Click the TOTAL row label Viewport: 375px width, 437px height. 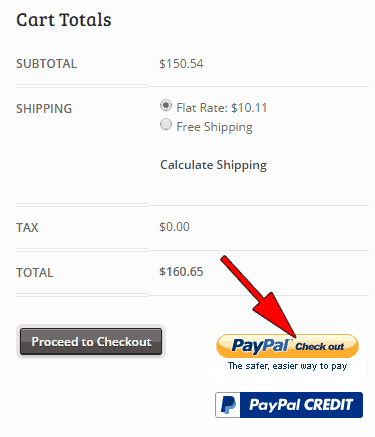pos(35,273)
